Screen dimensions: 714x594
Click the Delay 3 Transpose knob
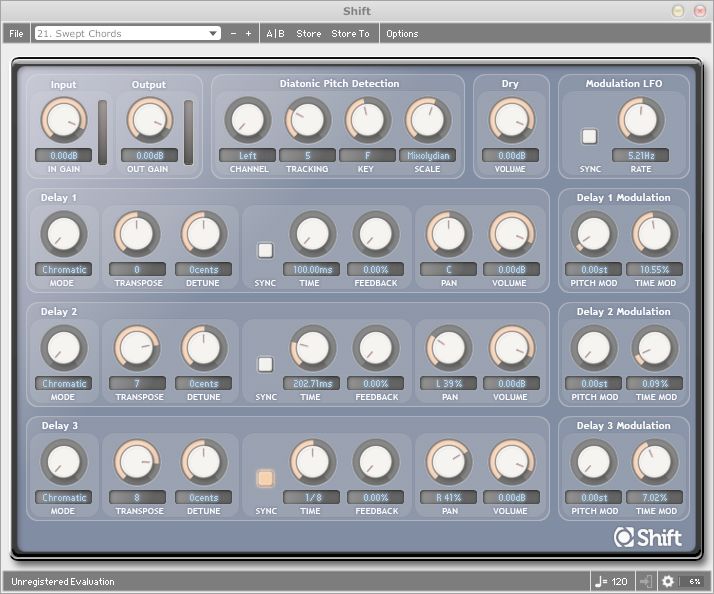coord(137,461)
